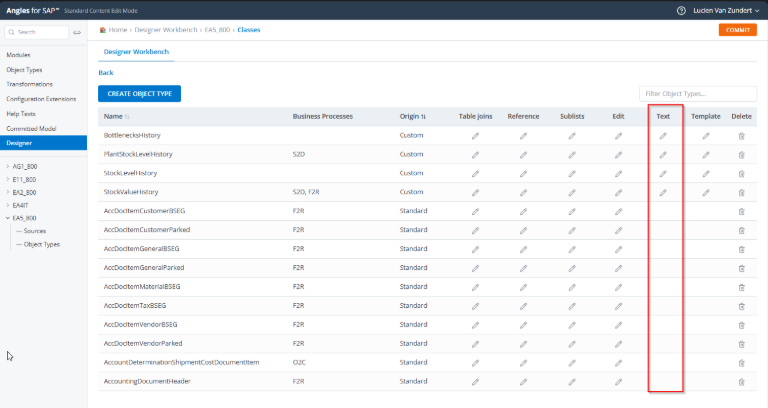Sort table by Name column
The height and width of the screenshot is (408, 768).
tap(117, 116)
